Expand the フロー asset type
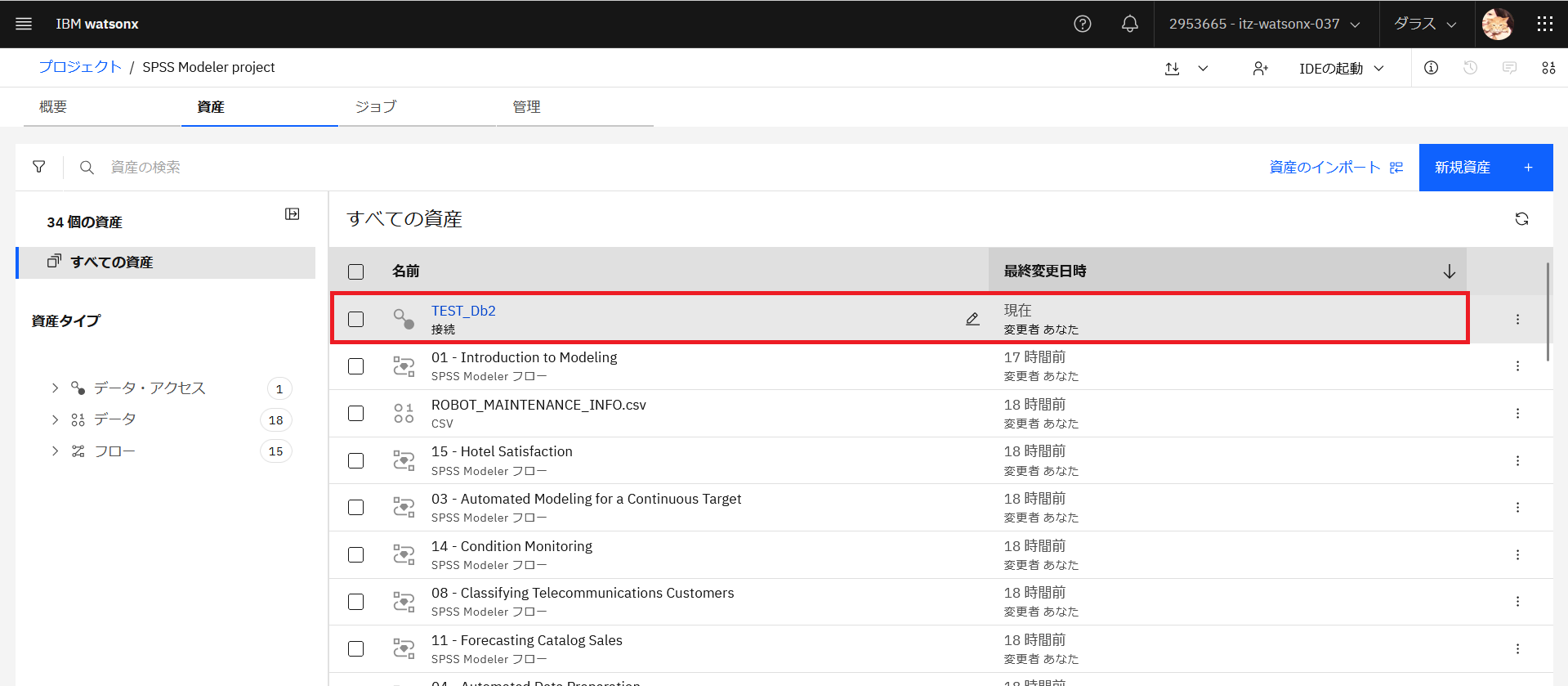 (x=55, y=451)
